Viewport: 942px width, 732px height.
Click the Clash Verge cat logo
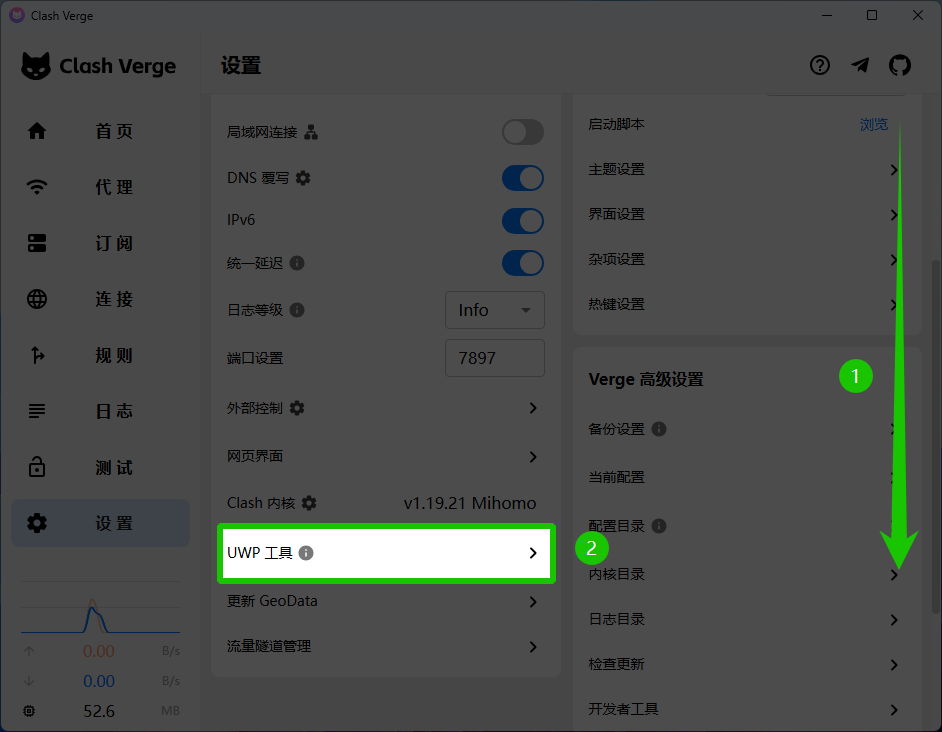click(36, 66)
